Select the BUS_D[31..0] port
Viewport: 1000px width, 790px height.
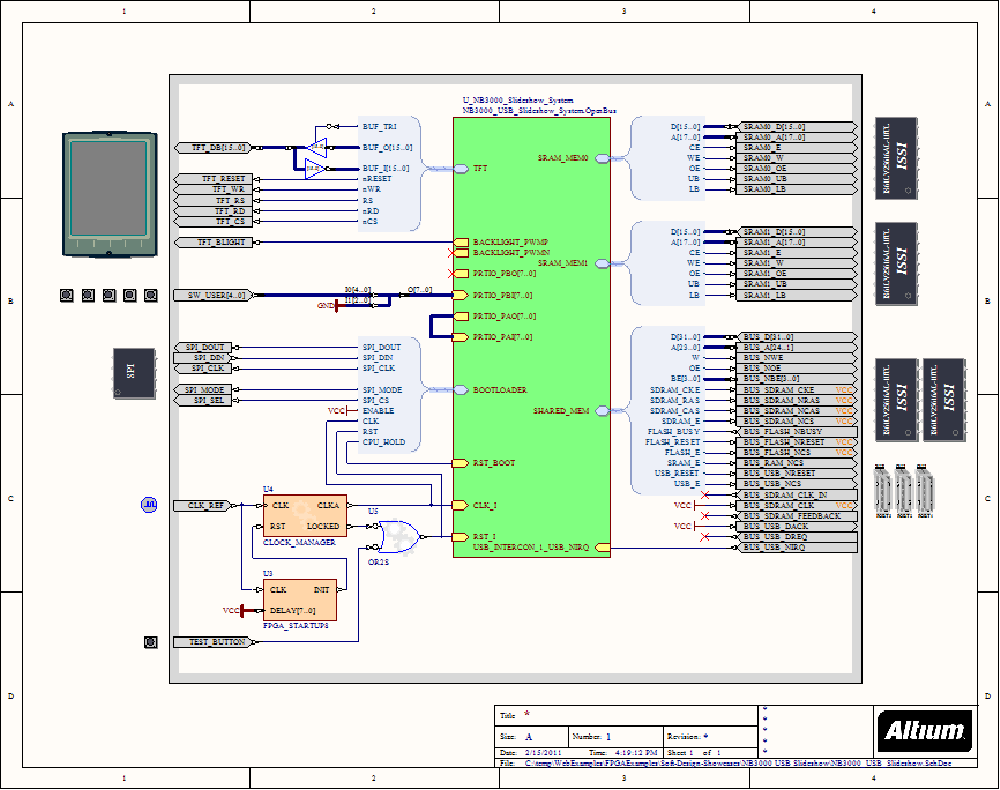click(x=797, y=337)
